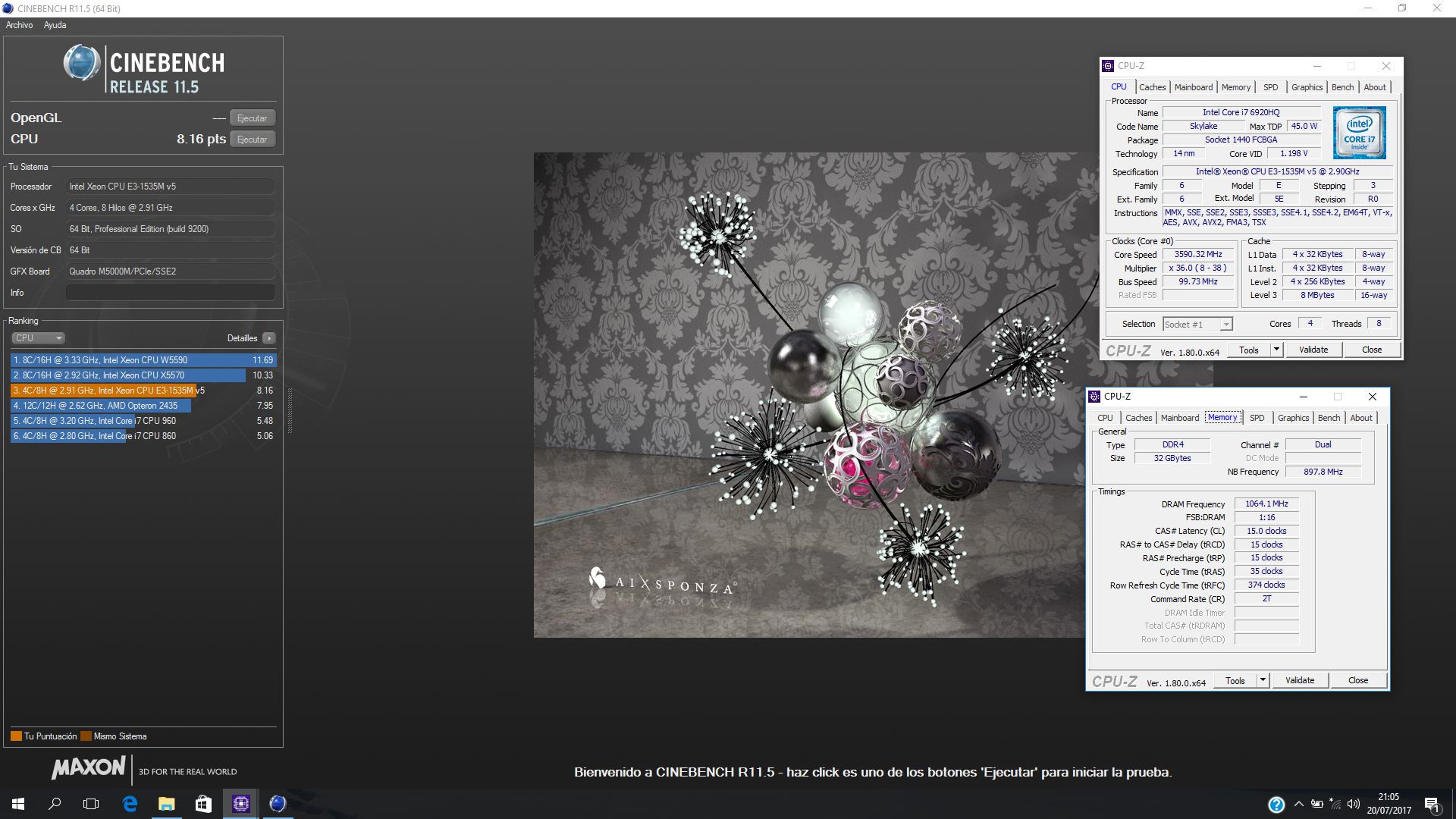Expand Tools arrow in lower CPU-Z
The image size is (1456, 819).
click(x=1263, y=680)
